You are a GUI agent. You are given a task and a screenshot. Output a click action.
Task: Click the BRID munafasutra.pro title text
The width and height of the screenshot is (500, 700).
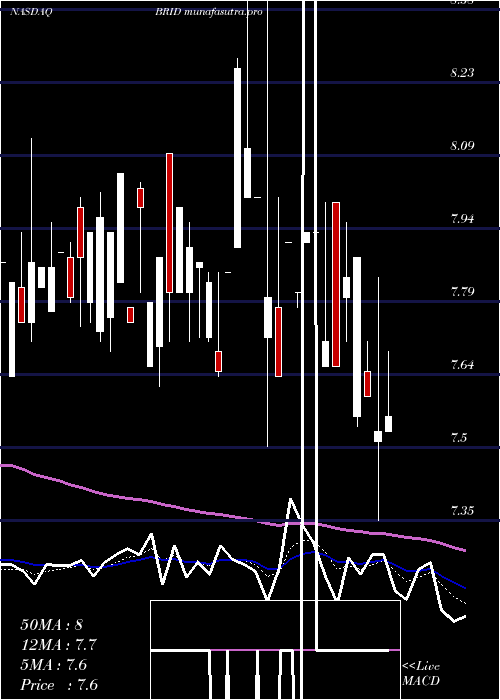208,12
